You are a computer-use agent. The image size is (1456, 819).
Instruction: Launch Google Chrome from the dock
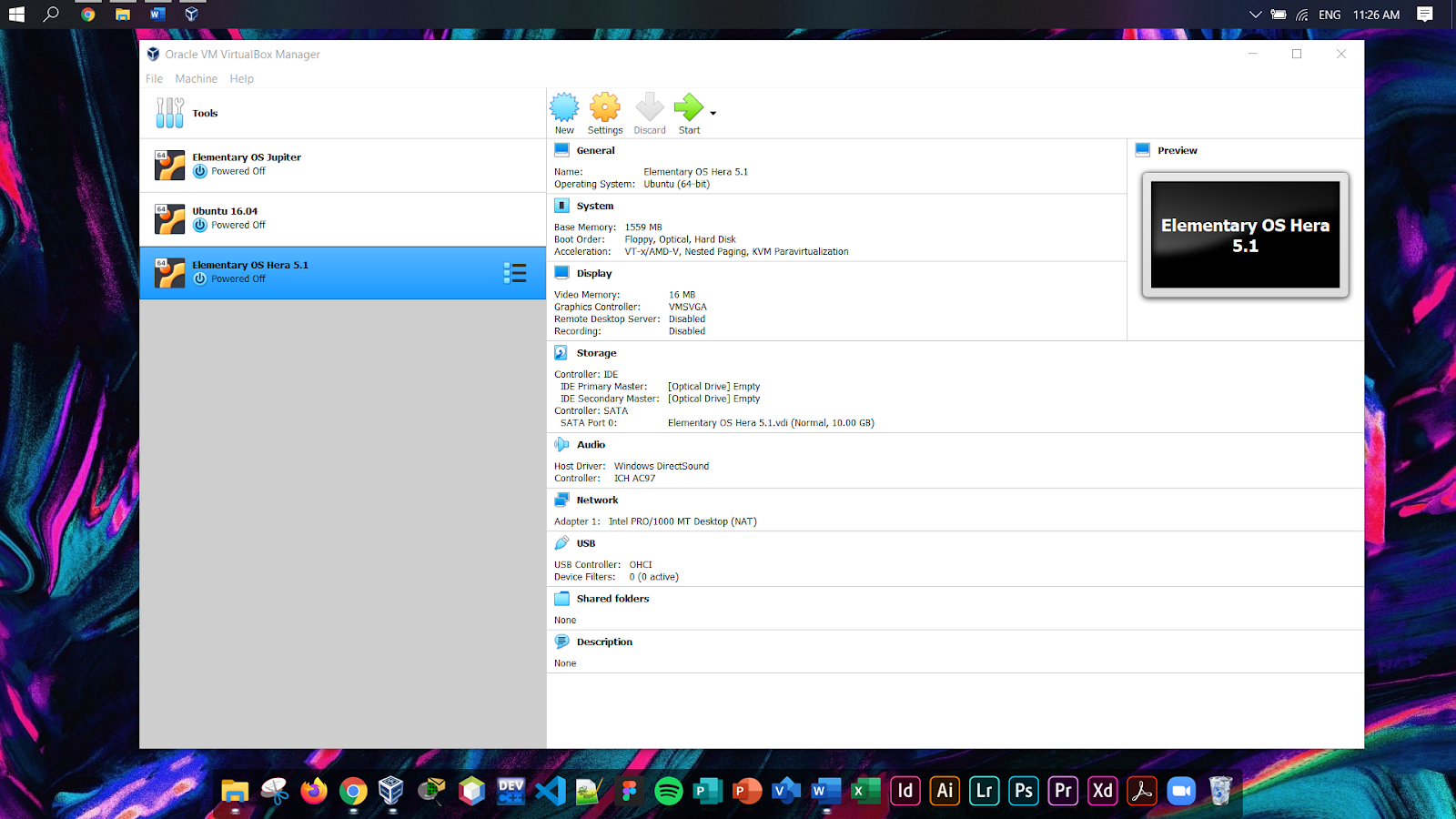click(x=353, y=791)
